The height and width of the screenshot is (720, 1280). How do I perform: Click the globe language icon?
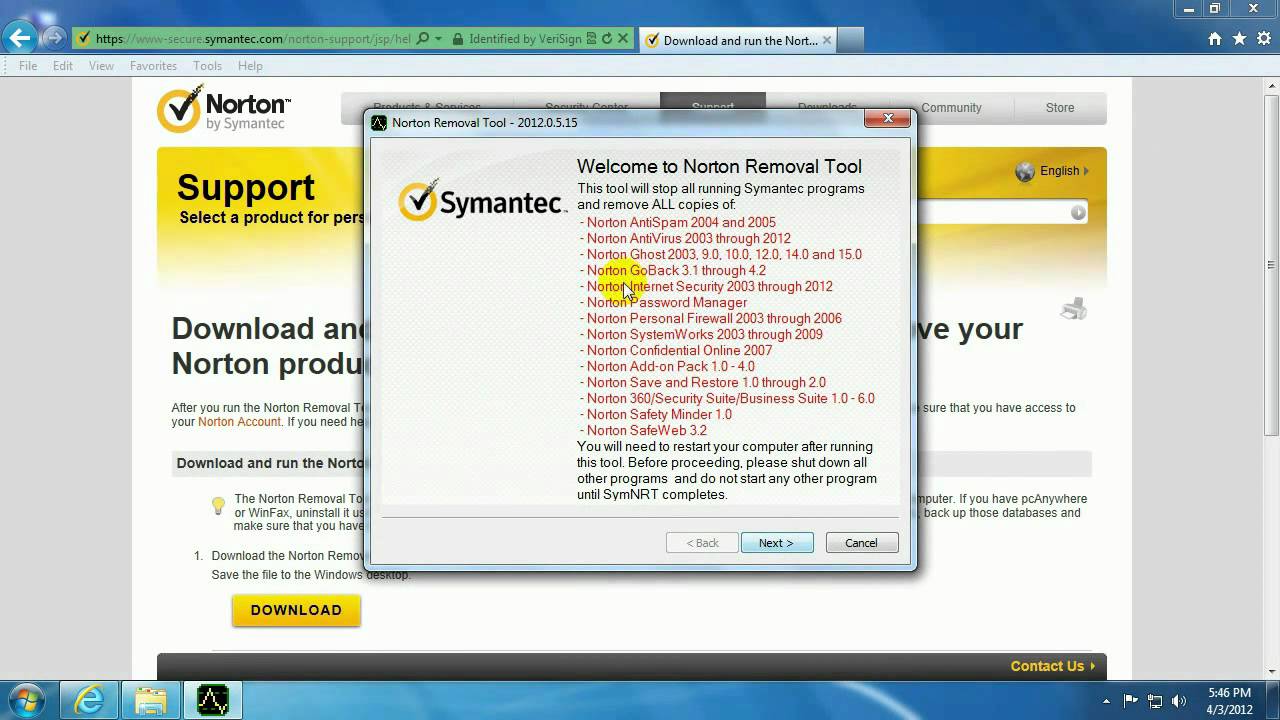point(1025,171)
